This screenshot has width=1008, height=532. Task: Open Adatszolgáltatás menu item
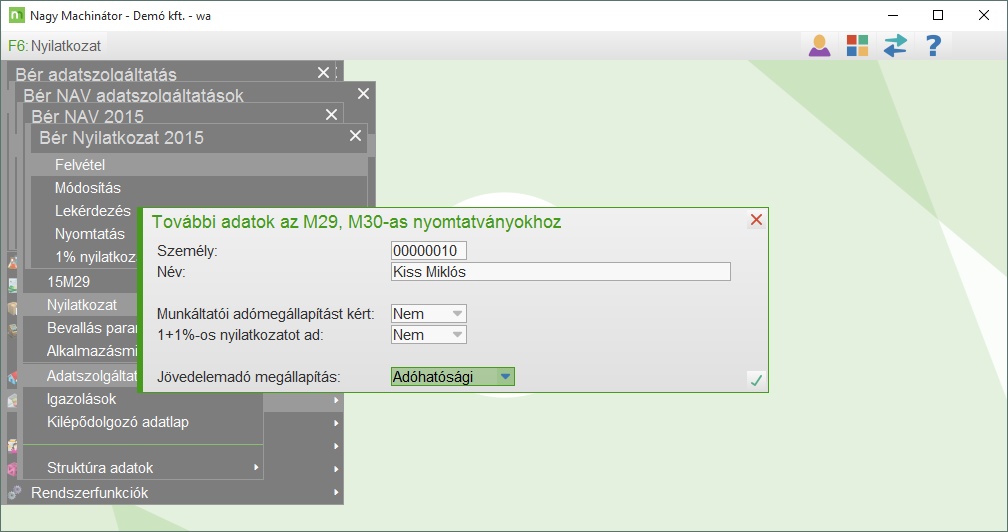click(x=80, y=376)
